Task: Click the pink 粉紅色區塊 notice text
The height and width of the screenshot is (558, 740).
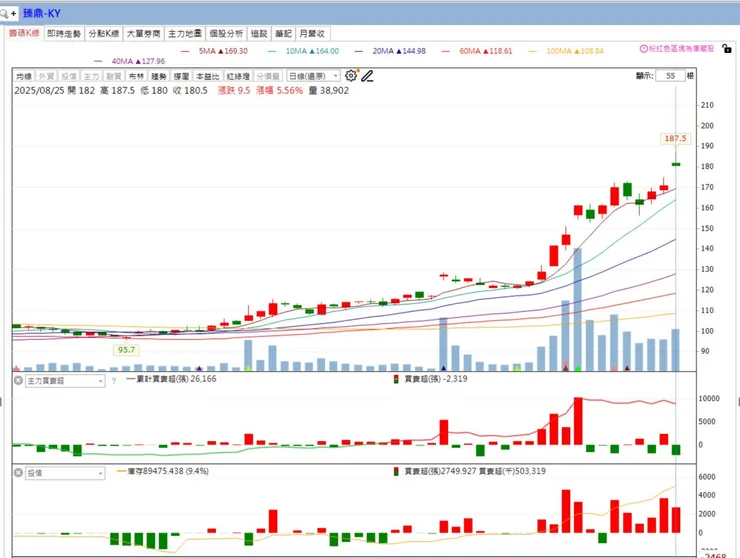Action: click(x=681, y=48)
